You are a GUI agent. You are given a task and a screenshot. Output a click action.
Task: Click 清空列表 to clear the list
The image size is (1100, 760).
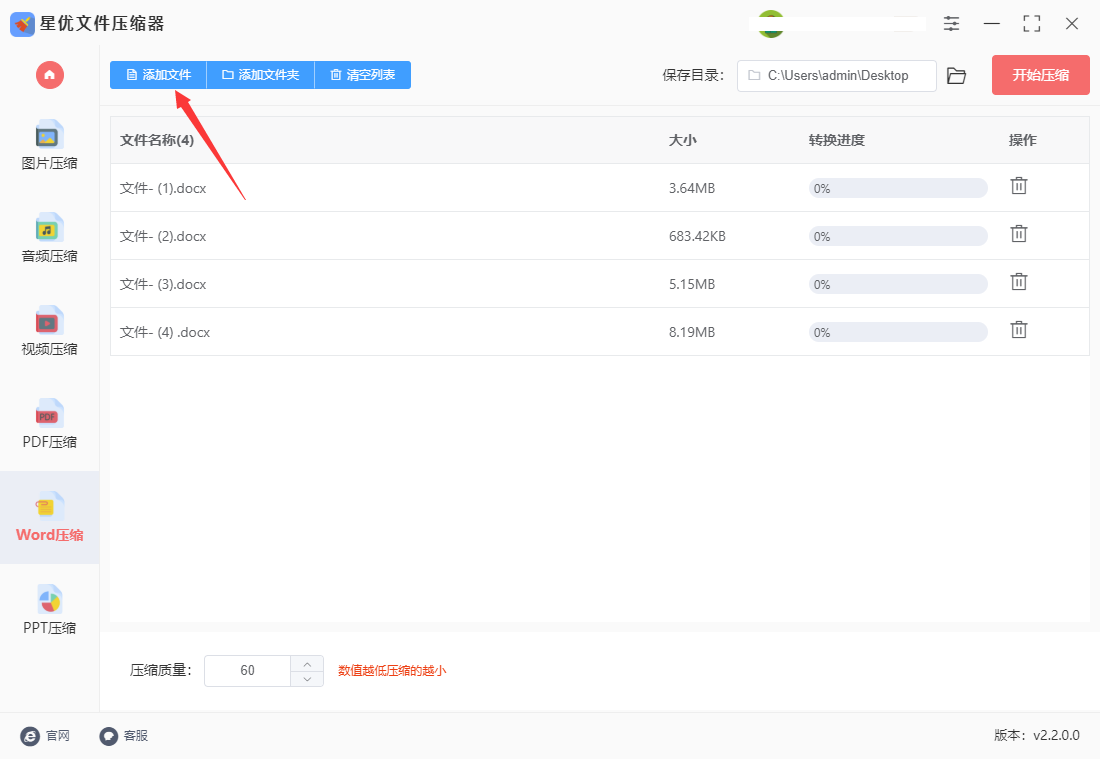(x=363, y=75)
